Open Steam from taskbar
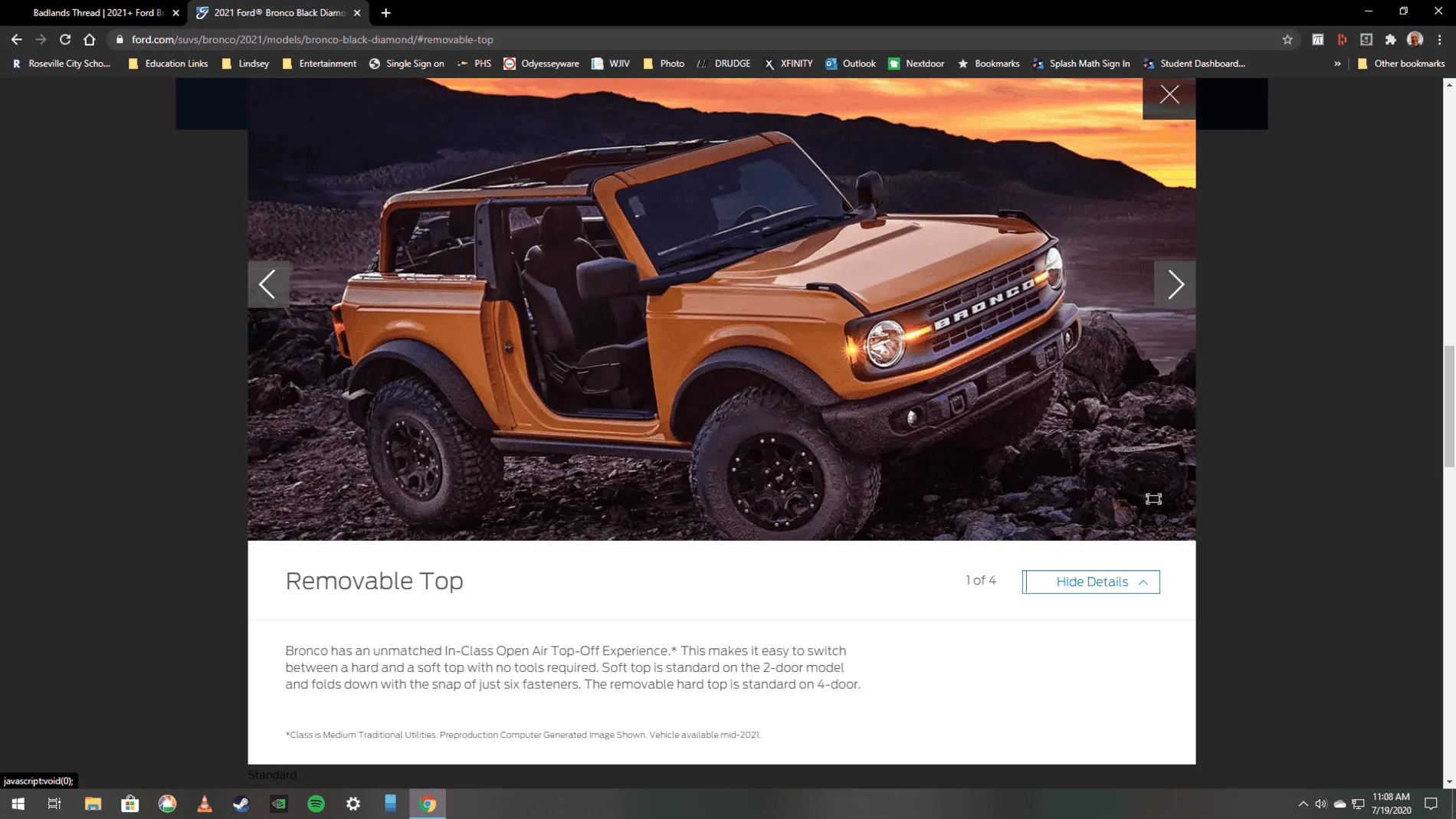1456x819 pixels. [241, 804]
